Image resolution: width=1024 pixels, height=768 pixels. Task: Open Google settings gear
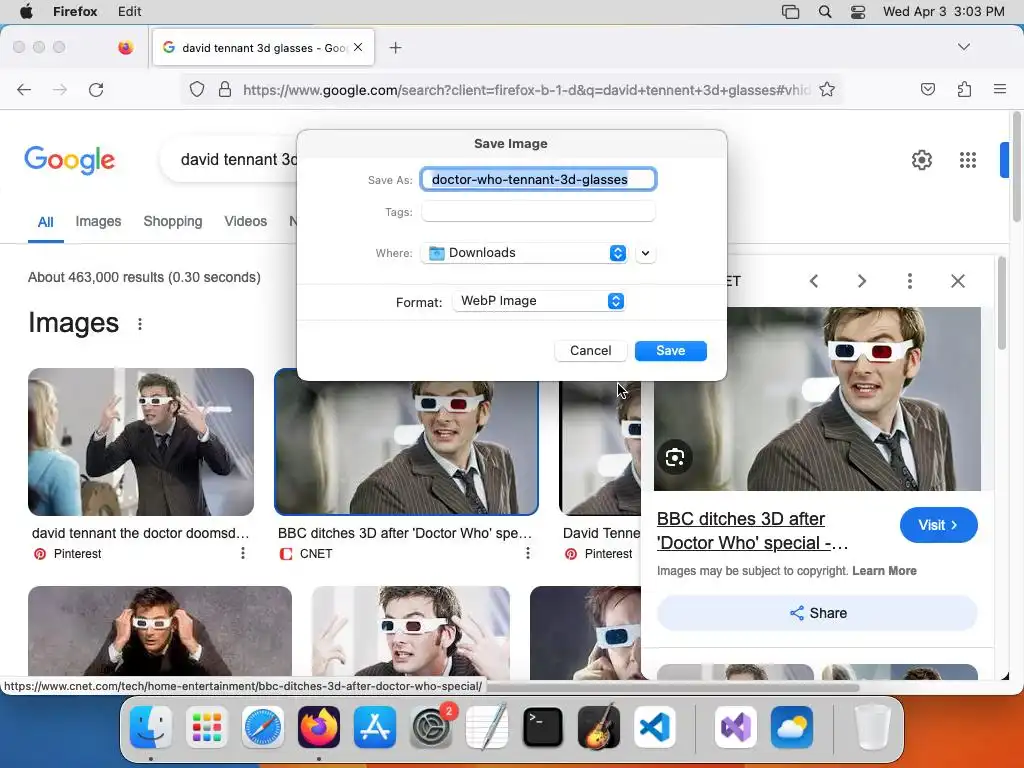click(x=921, y=160)
